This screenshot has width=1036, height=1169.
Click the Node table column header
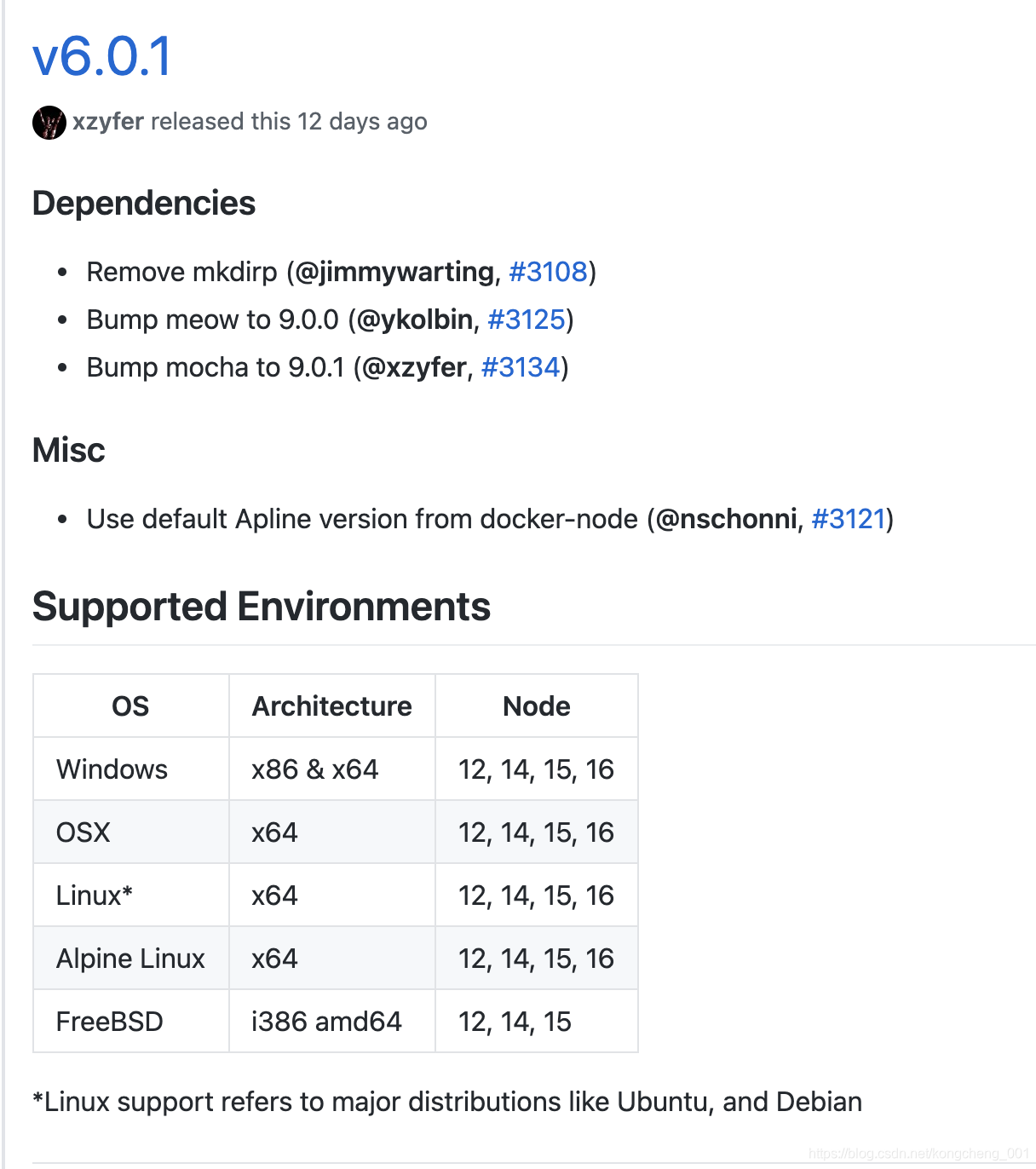click(x=537, y=705)
